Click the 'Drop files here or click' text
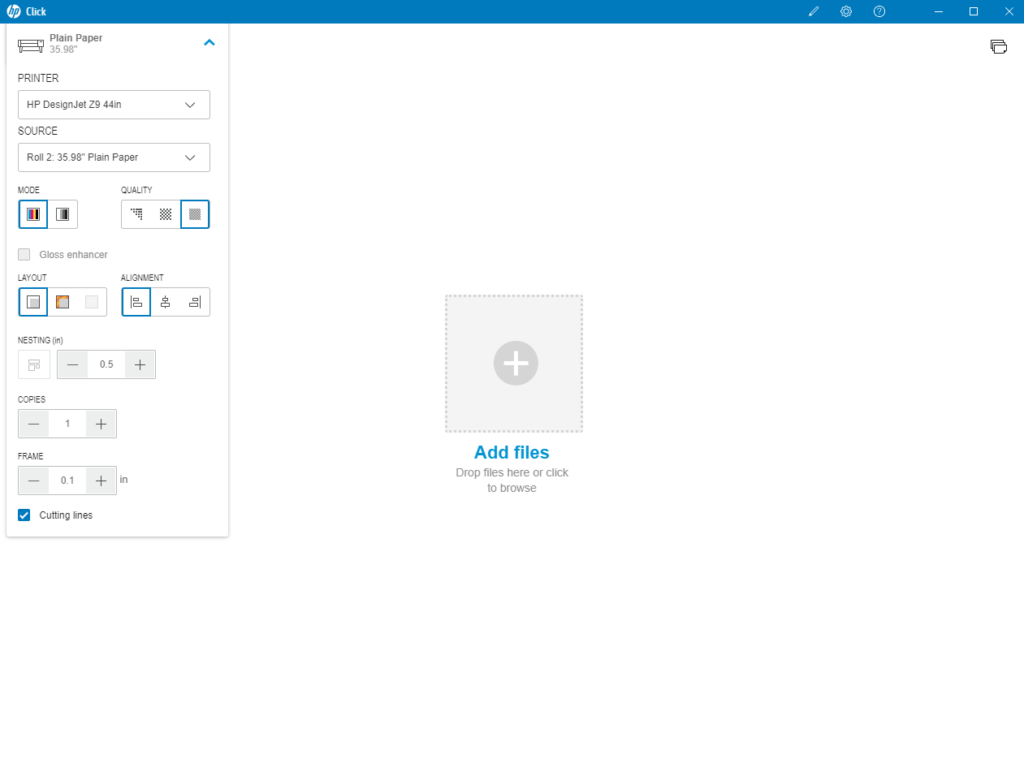The image size is (1024, 780). tap(512, 472)
